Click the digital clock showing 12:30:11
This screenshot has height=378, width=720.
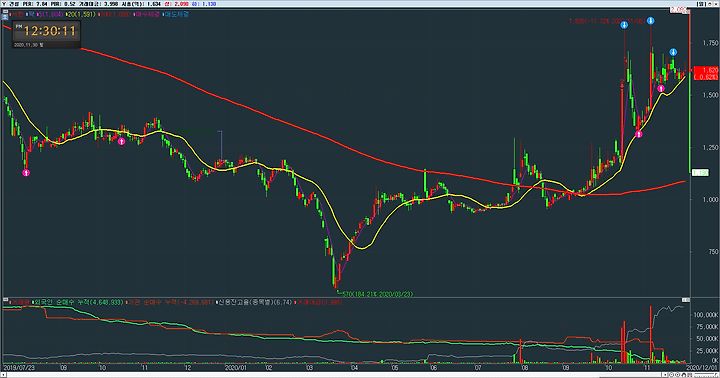pos(50,31)
